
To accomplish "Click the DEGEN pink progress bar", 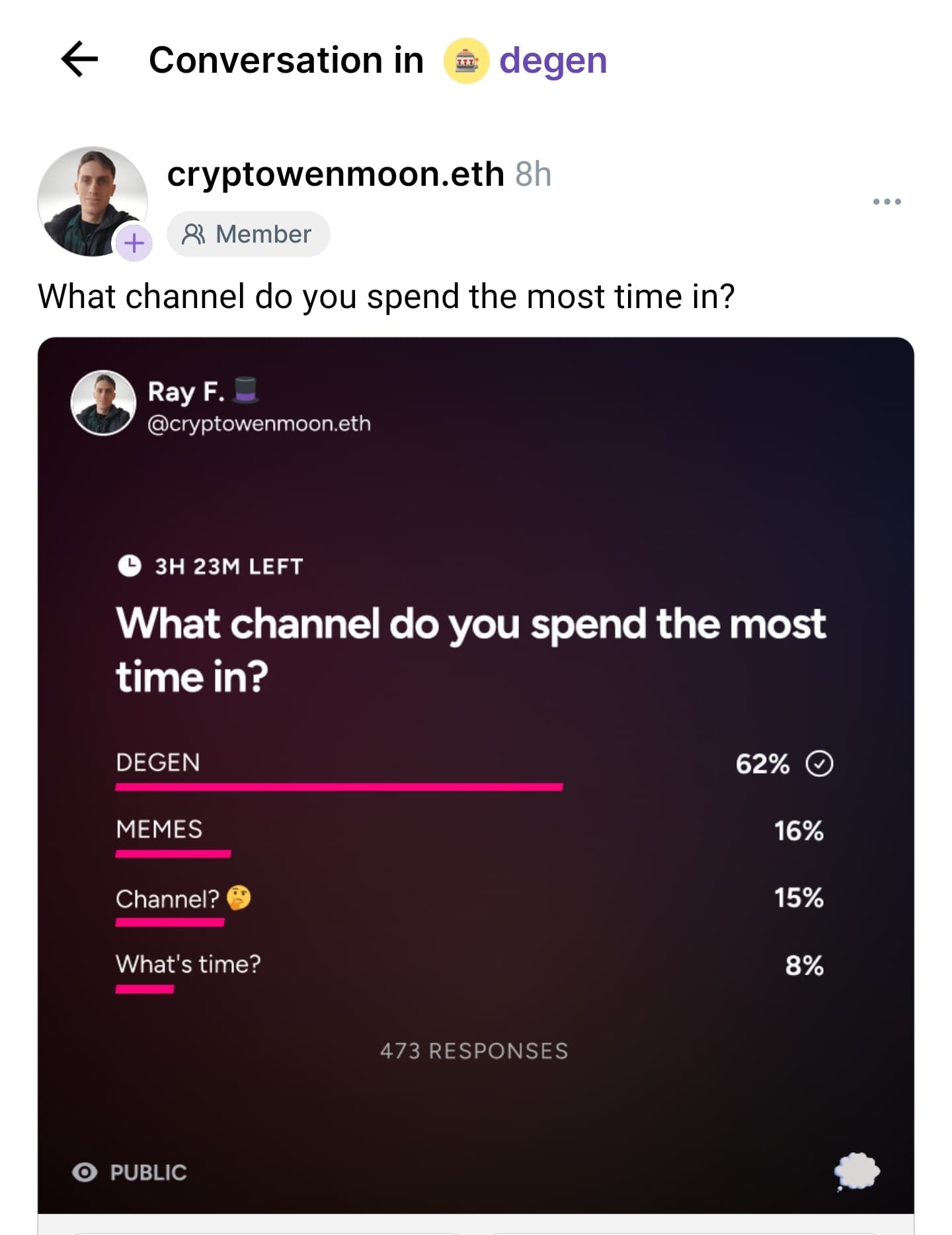I will 339,787.
